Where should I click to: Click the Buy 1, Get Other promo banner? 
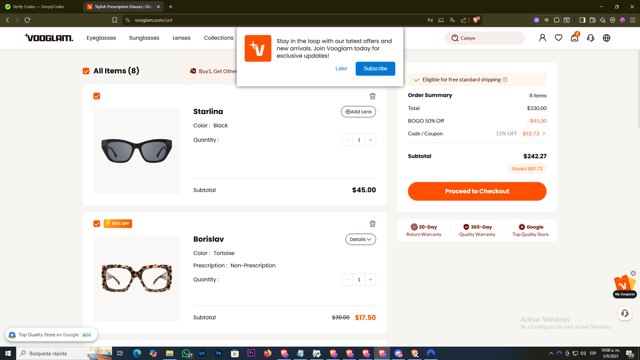point(211,71)
